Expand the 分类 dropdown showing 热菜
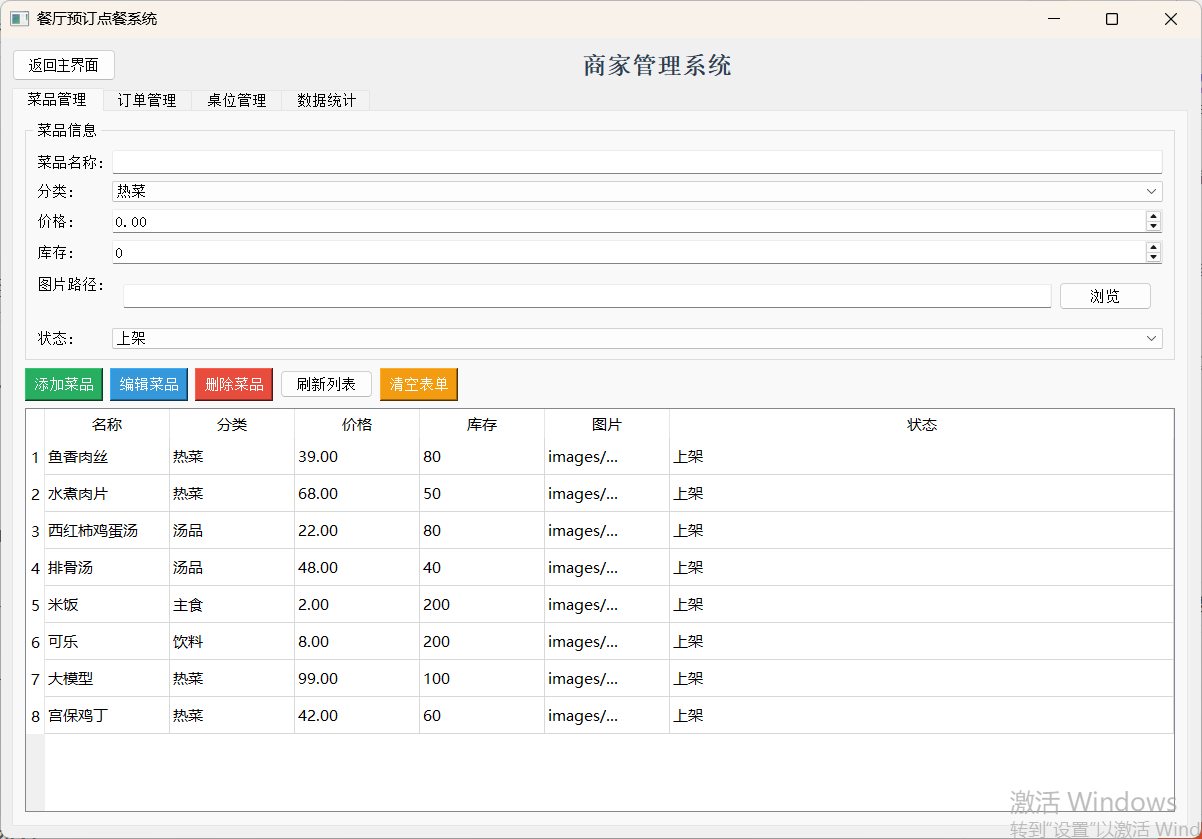1202x839 pixels. pyautogui.click(x=637, y=191)
